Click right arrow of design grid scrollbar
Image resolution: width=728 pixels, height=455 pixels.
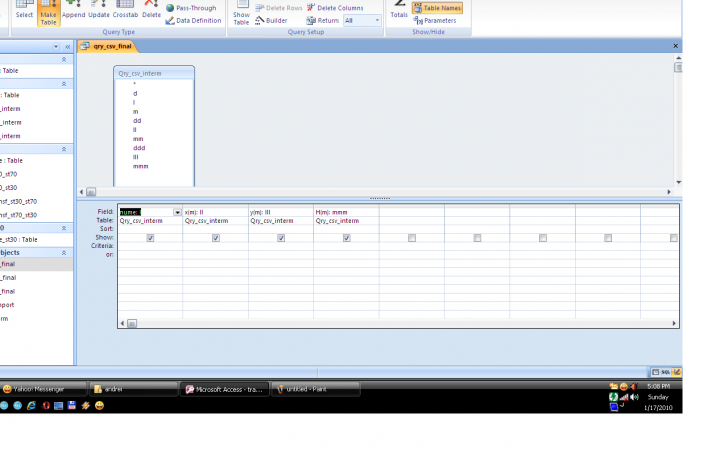674,323
